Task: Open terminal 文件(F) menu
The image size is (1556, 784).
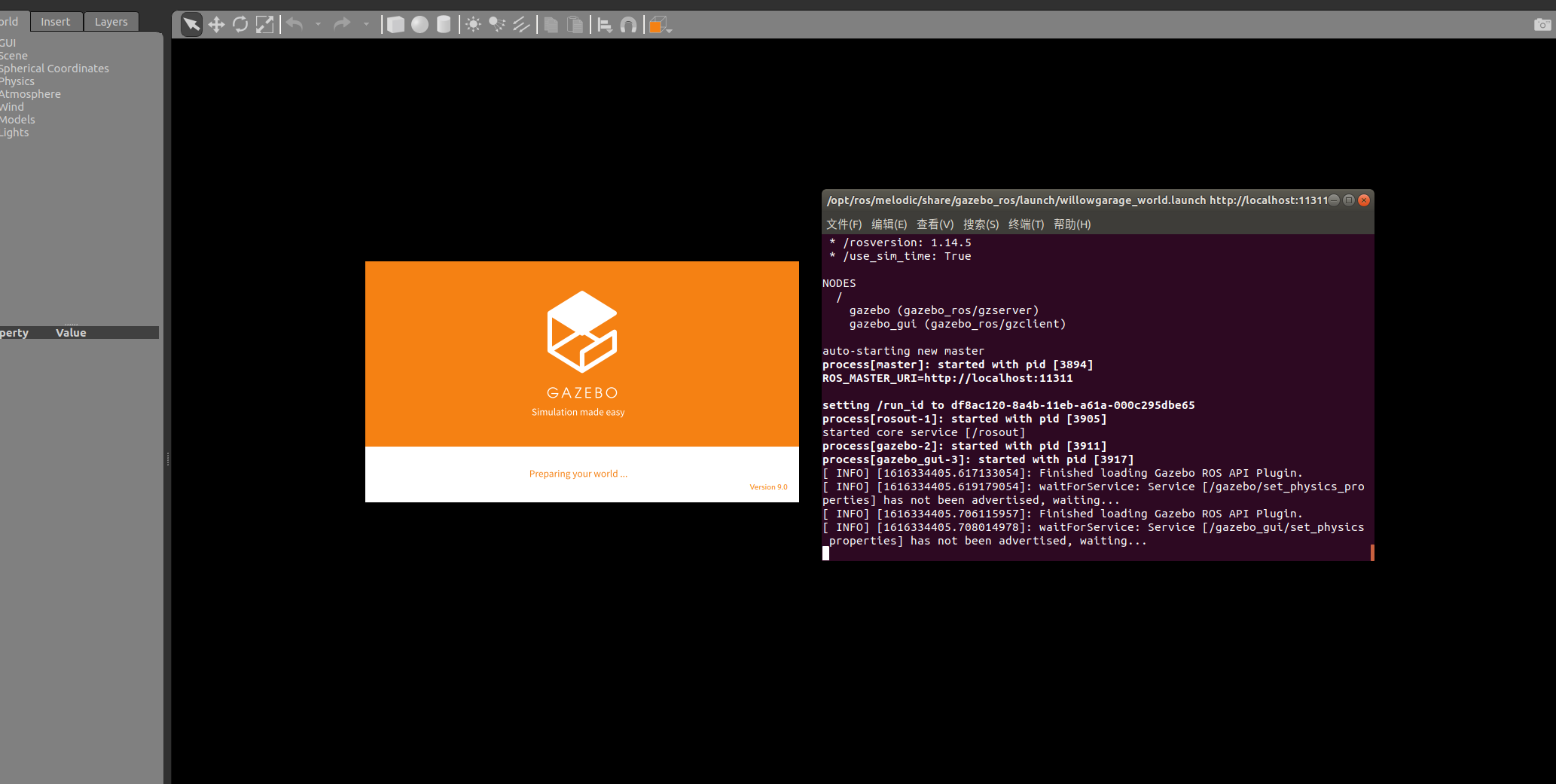Action: 844,224
